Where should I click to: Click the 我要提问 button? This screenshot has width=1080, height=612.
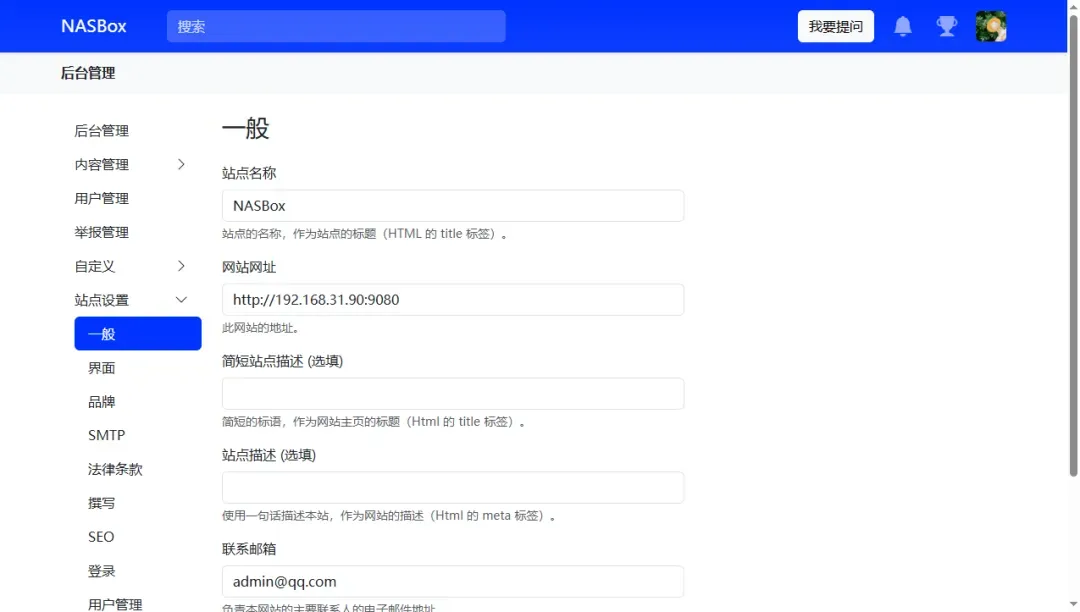835,26
